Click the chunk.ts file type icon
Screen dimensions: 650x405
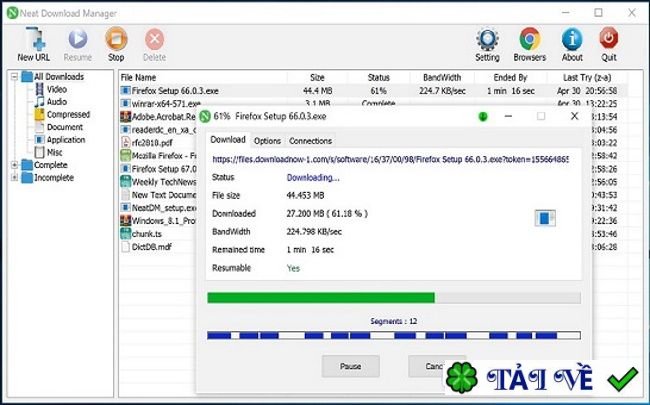[x=125, y=233]
